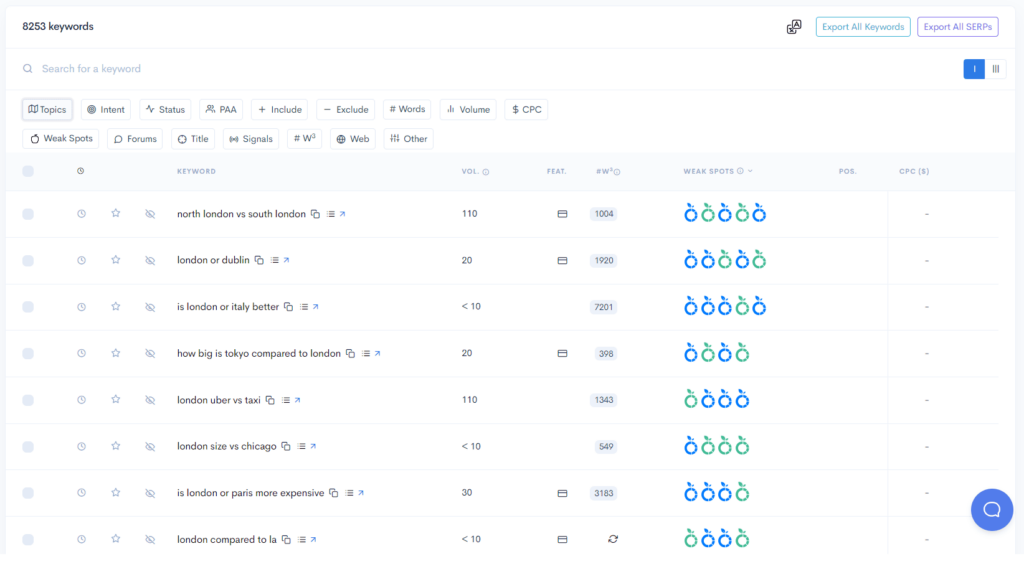Open the Weak Spots filter dropdown
Image resolution: width=1024 pixels, height=564 pixels.
(x=61, y=138)
